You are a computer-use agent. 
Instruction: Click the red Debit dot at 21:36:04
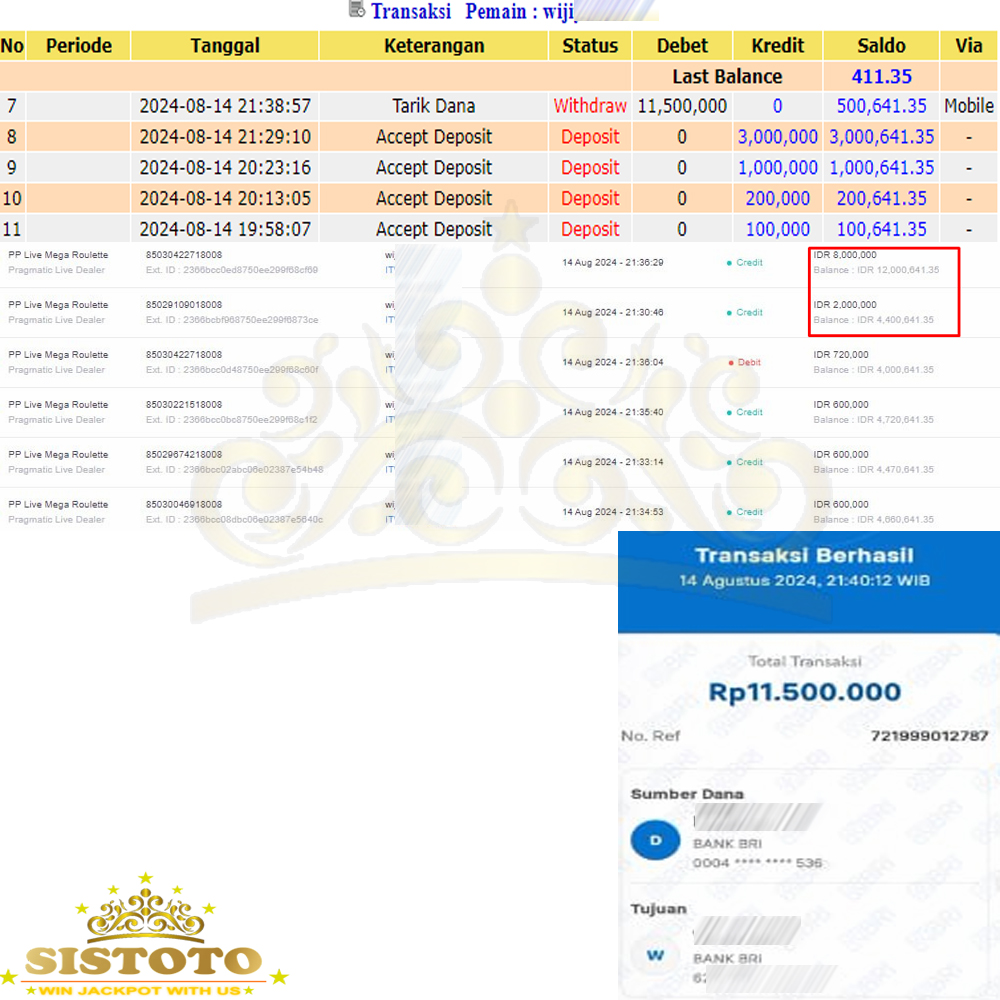click(732, 363)
